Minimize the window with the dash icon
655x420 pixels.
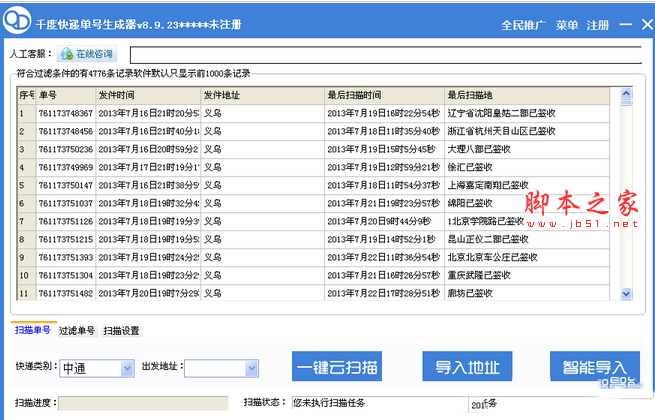[625, 25]
